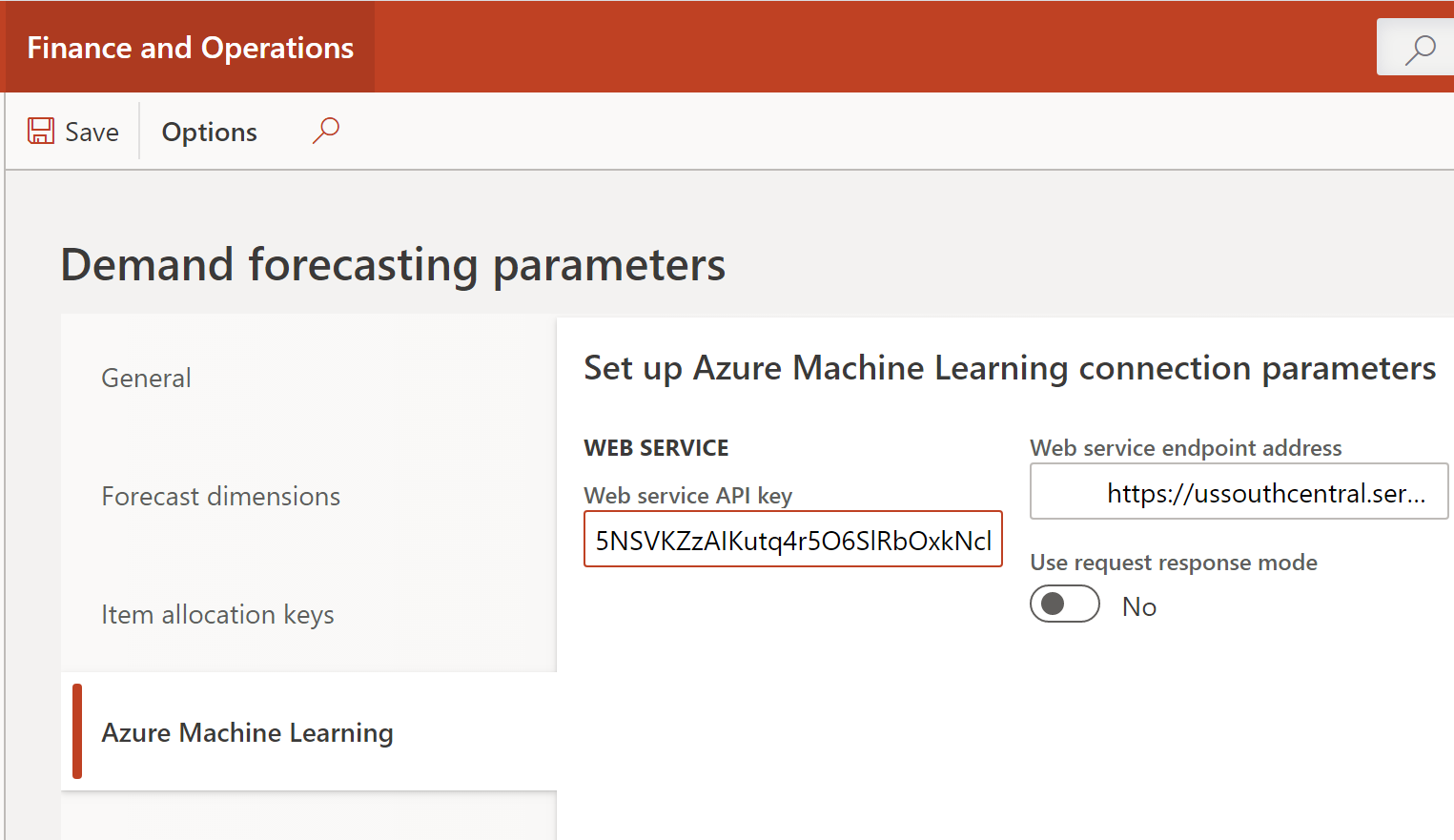Click inside the Web service API key field
Viewport: 1454px width, 840px height.
click(x=792, y=539)
